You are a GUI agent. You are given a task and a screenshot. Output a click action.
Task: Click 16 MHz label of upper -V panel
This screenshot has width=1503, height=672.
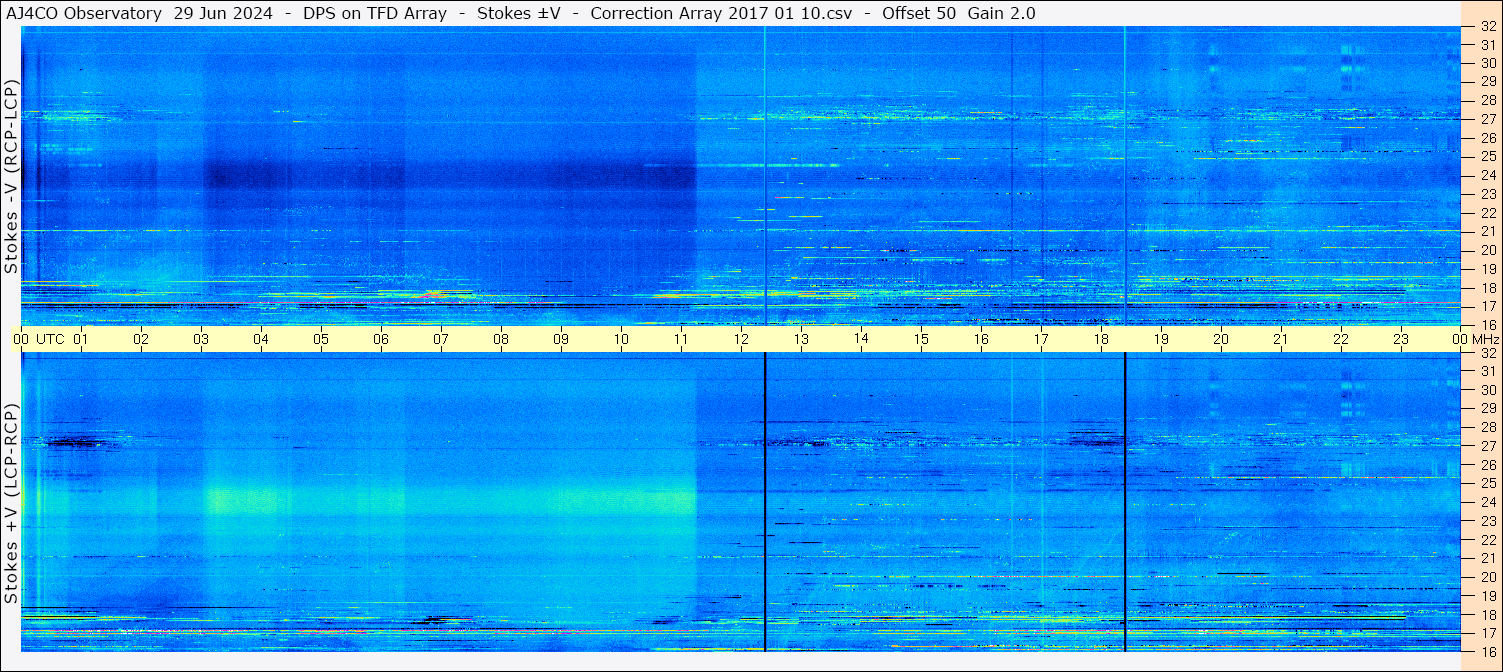click(1488, 324)
